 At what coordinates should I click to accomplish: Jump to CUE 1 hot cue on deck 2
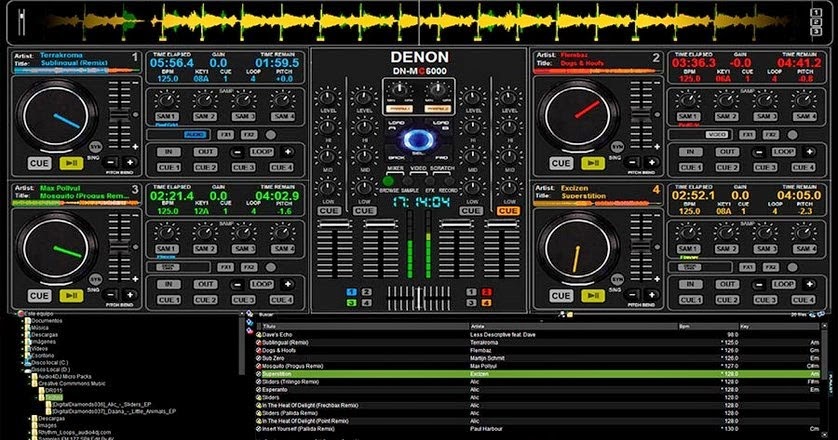(690, 167)
